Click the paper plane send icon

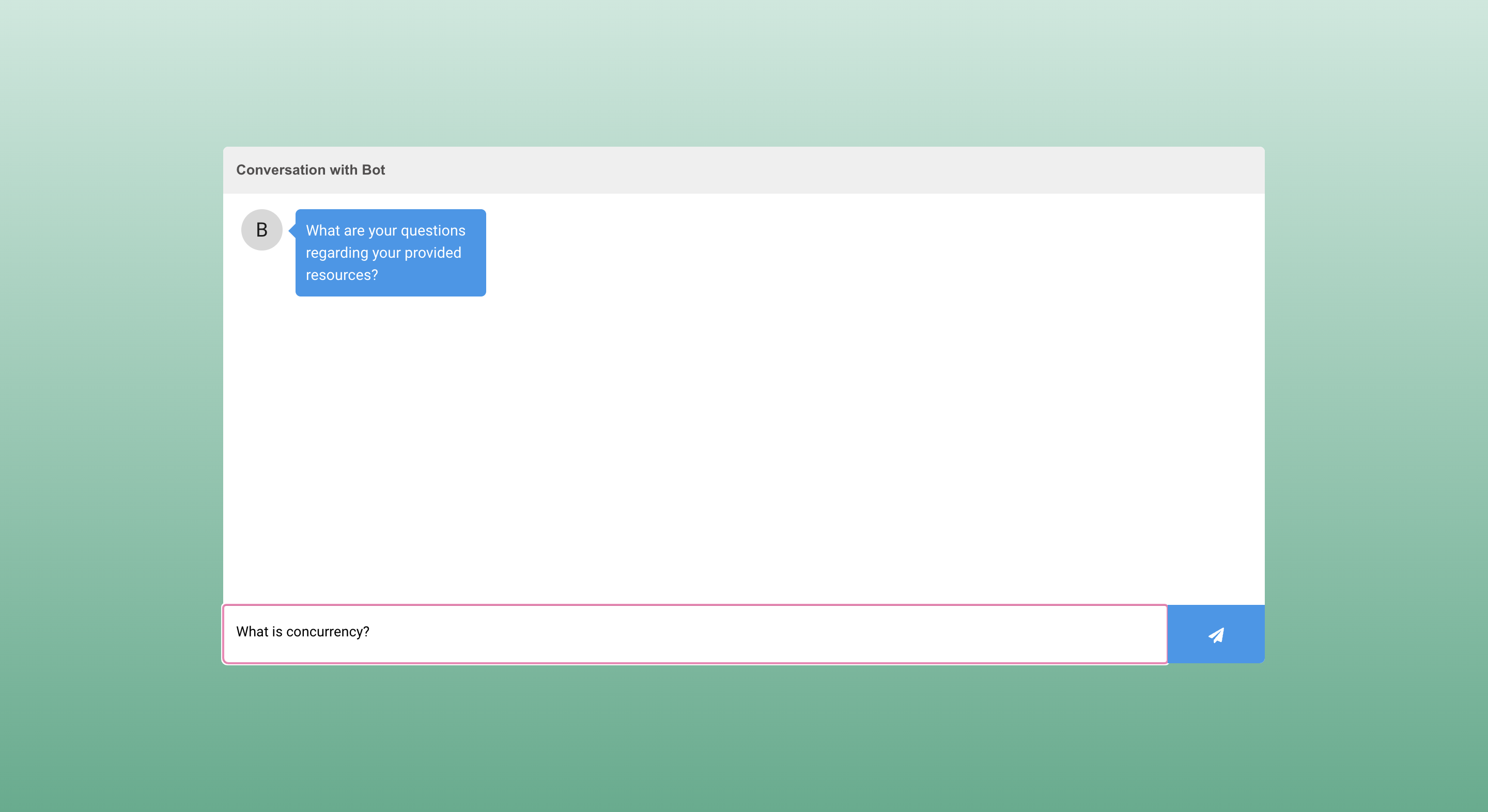[x=1216, y=635]
